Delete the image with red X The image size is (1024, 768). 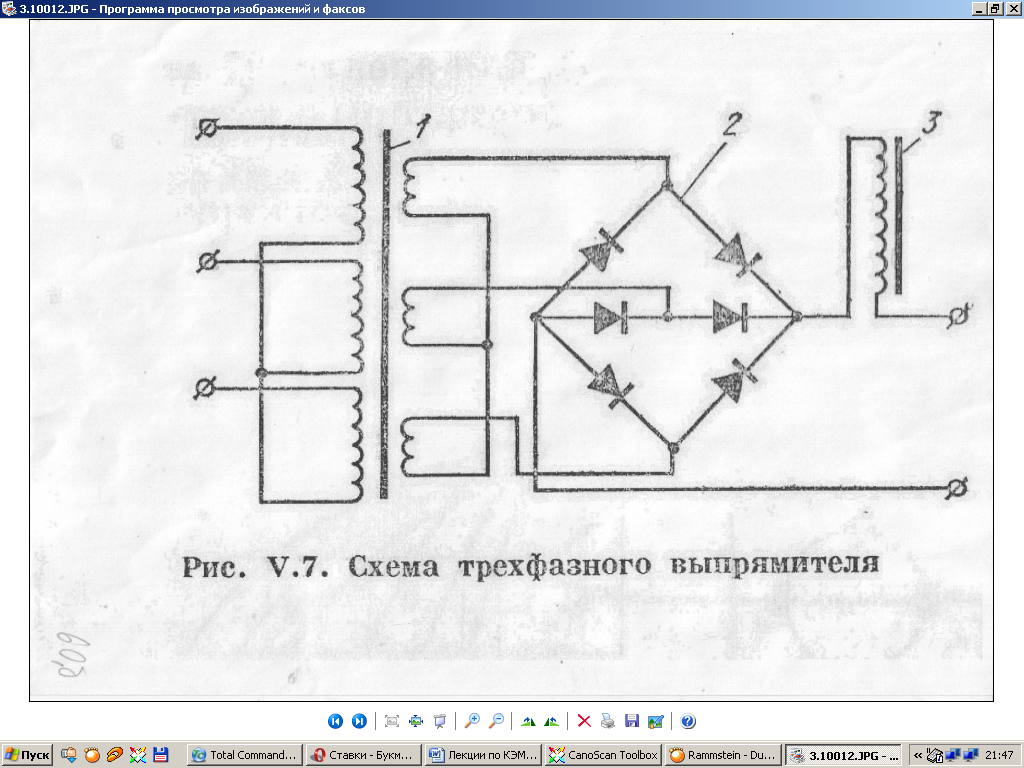[x=584, y=721]
